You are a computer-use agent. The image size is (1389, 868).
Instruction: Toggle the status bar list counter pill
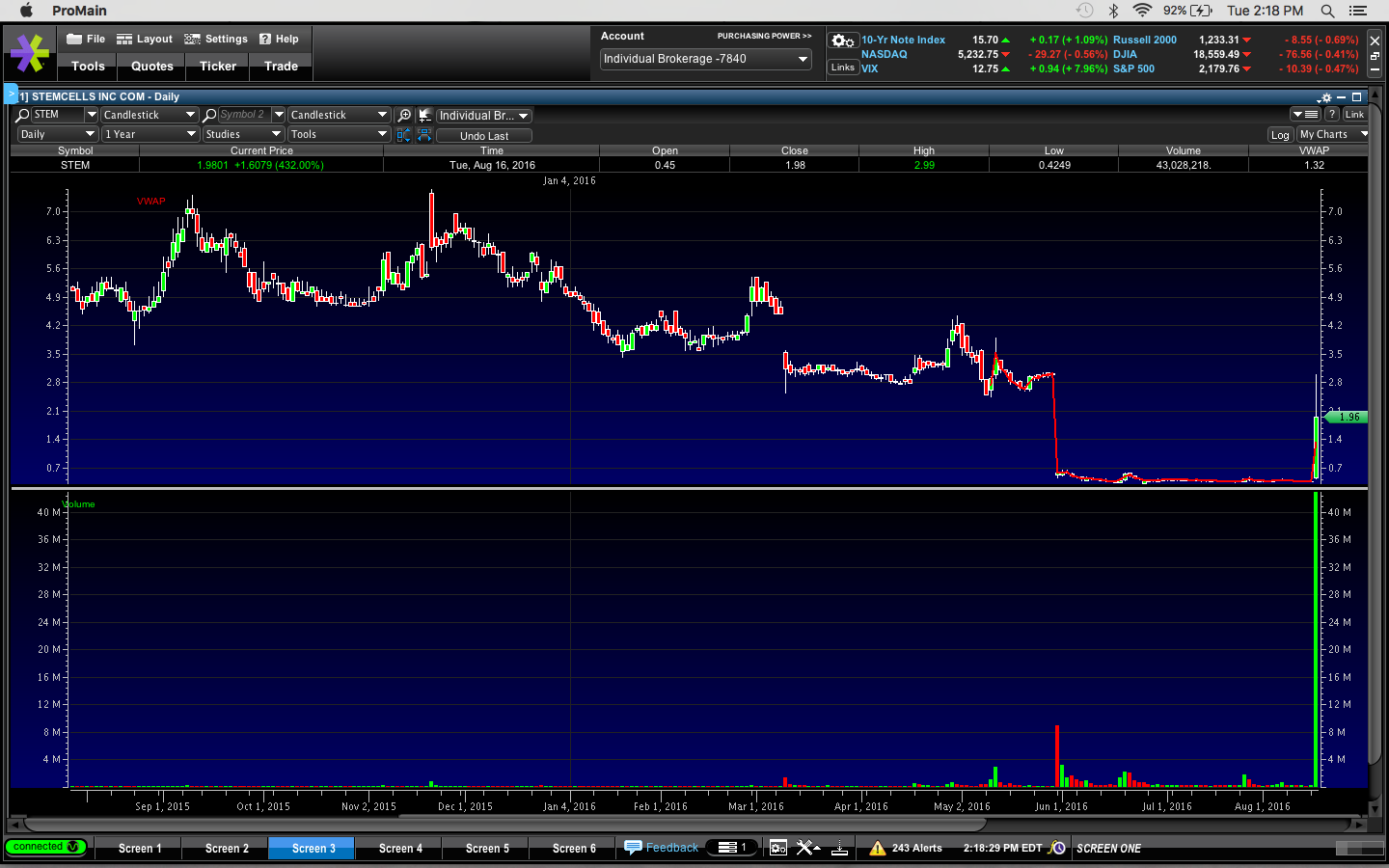tap(733, 848)
